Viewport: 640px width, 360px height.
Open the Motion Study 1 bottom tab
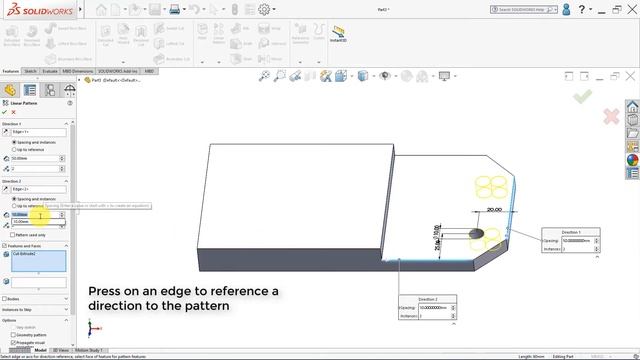89,350
